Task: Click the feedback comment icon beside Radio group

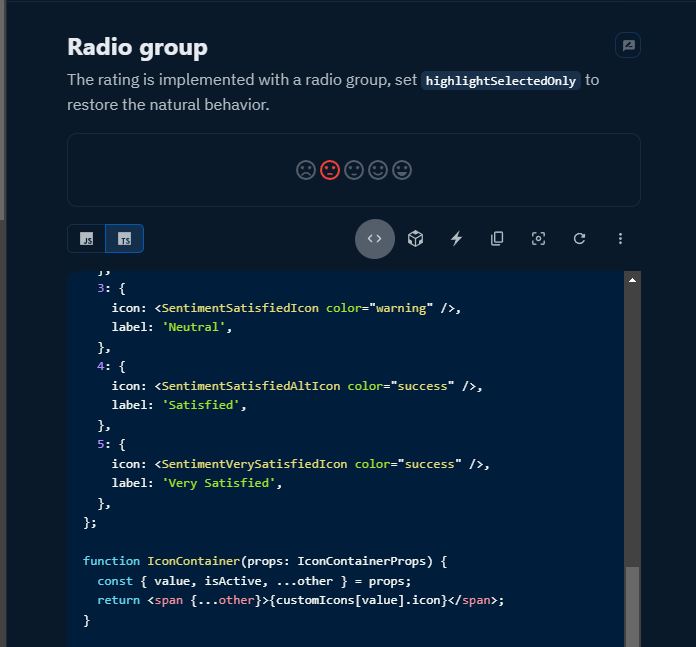Action: [x=628, y=45]
